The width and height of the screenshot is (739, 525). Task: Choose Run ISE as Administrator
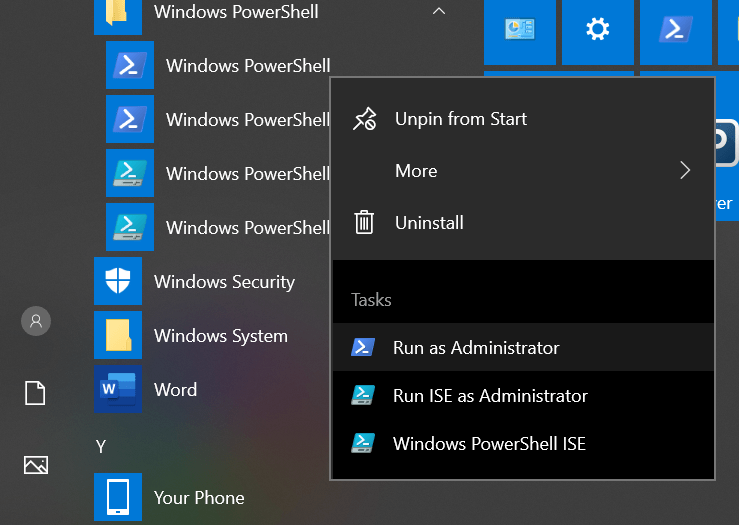490,396
